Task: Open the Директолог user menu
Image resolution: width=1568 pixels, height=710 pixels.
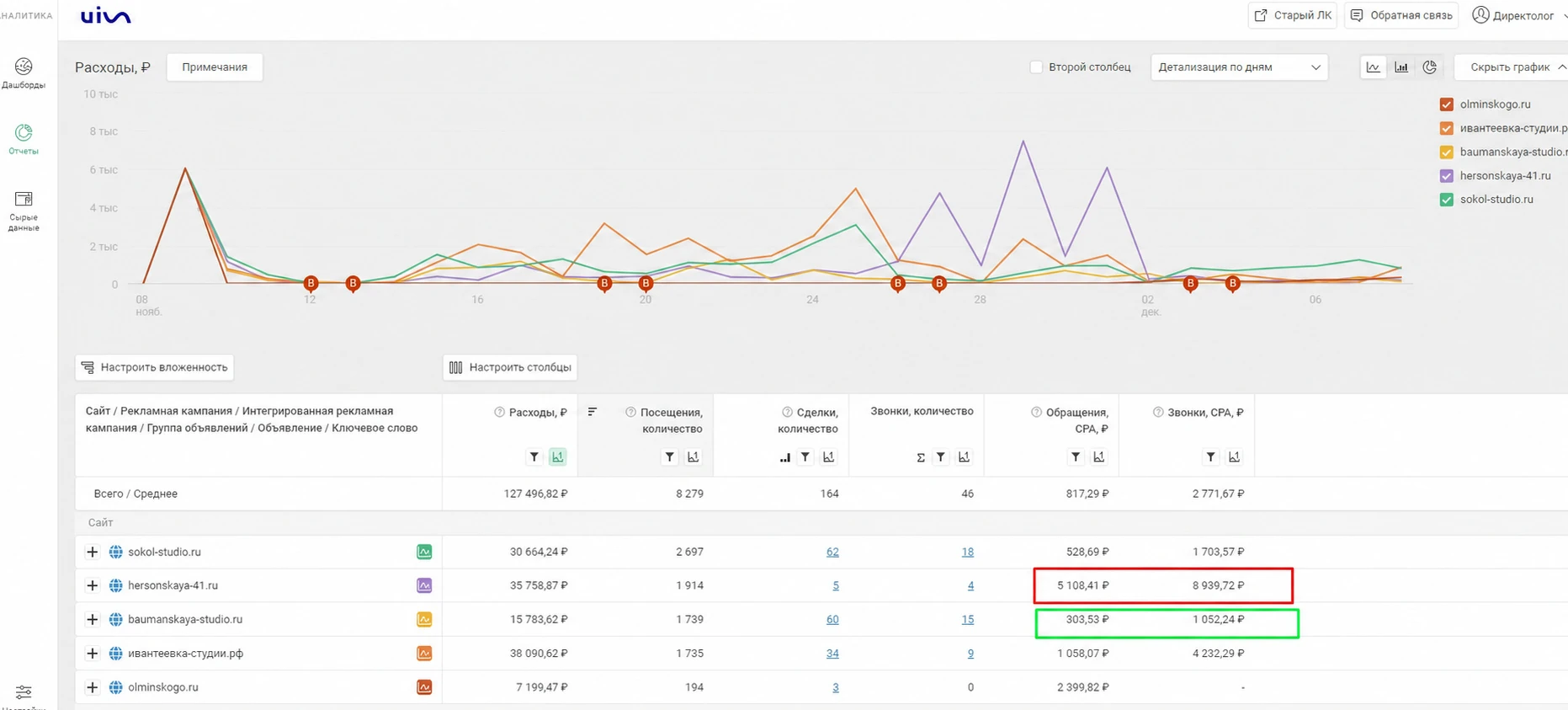Action: (1519, 15)
